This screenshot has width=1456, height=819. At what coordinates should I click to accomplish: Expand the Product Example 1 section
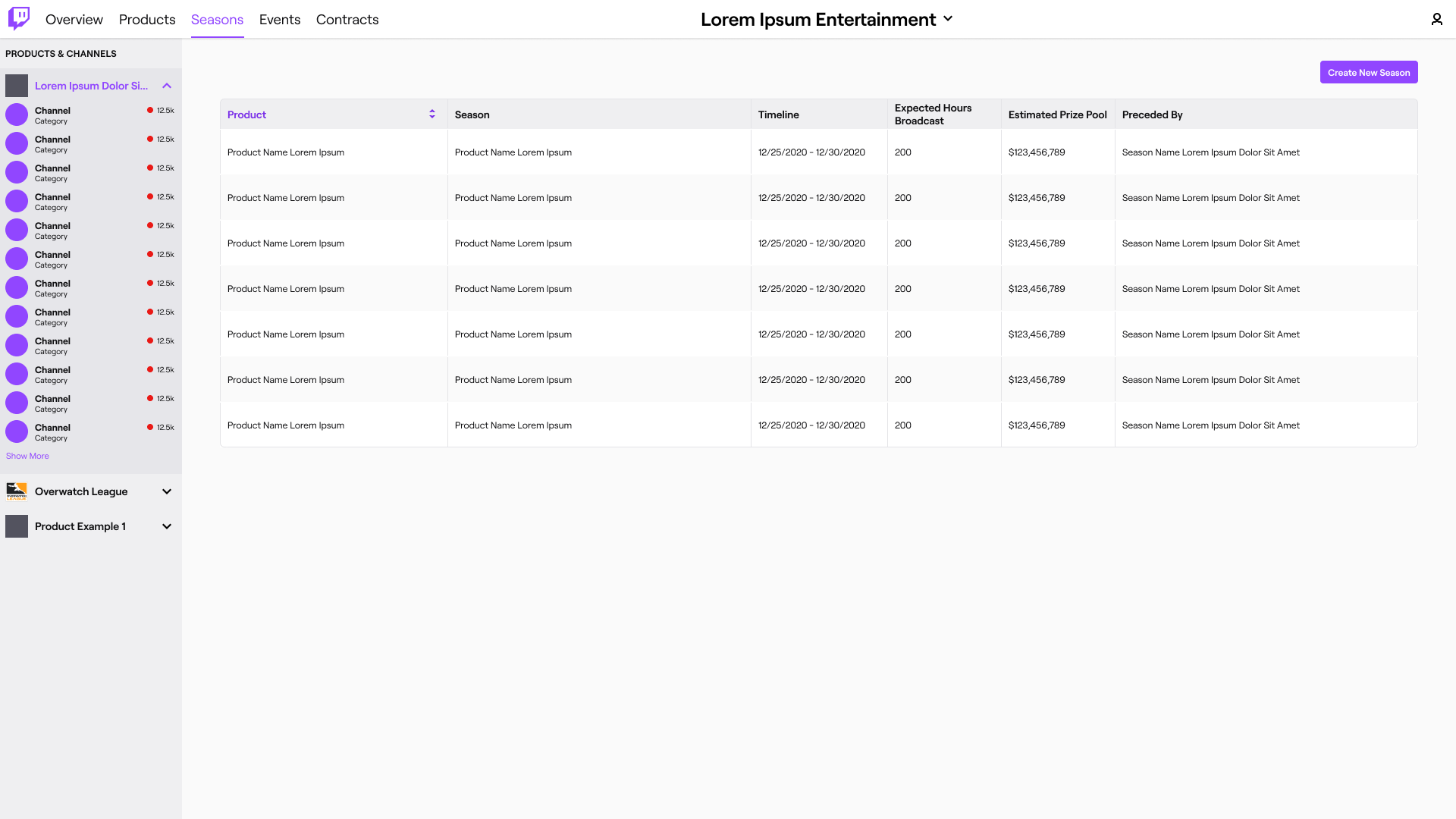coord(166,526)
